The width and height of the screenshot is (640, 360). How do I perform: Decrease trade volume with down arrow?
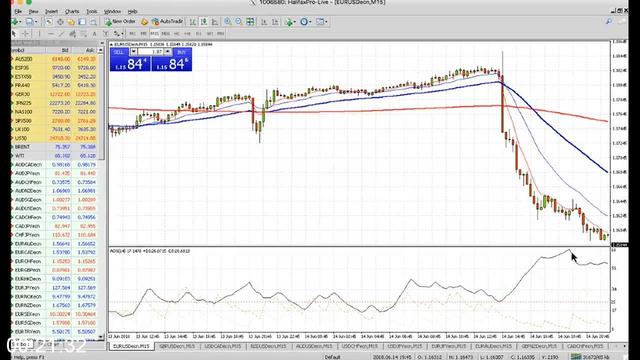pos(134,52)
